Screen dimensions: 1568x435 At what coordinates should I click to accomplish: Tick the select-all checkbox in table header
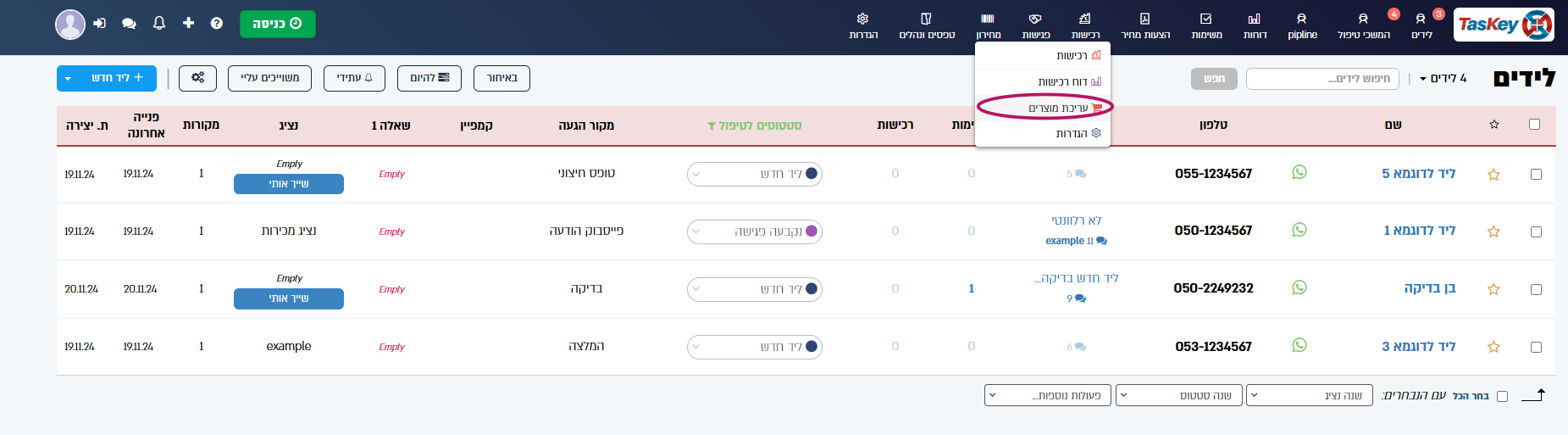[x=1534, y=125]
